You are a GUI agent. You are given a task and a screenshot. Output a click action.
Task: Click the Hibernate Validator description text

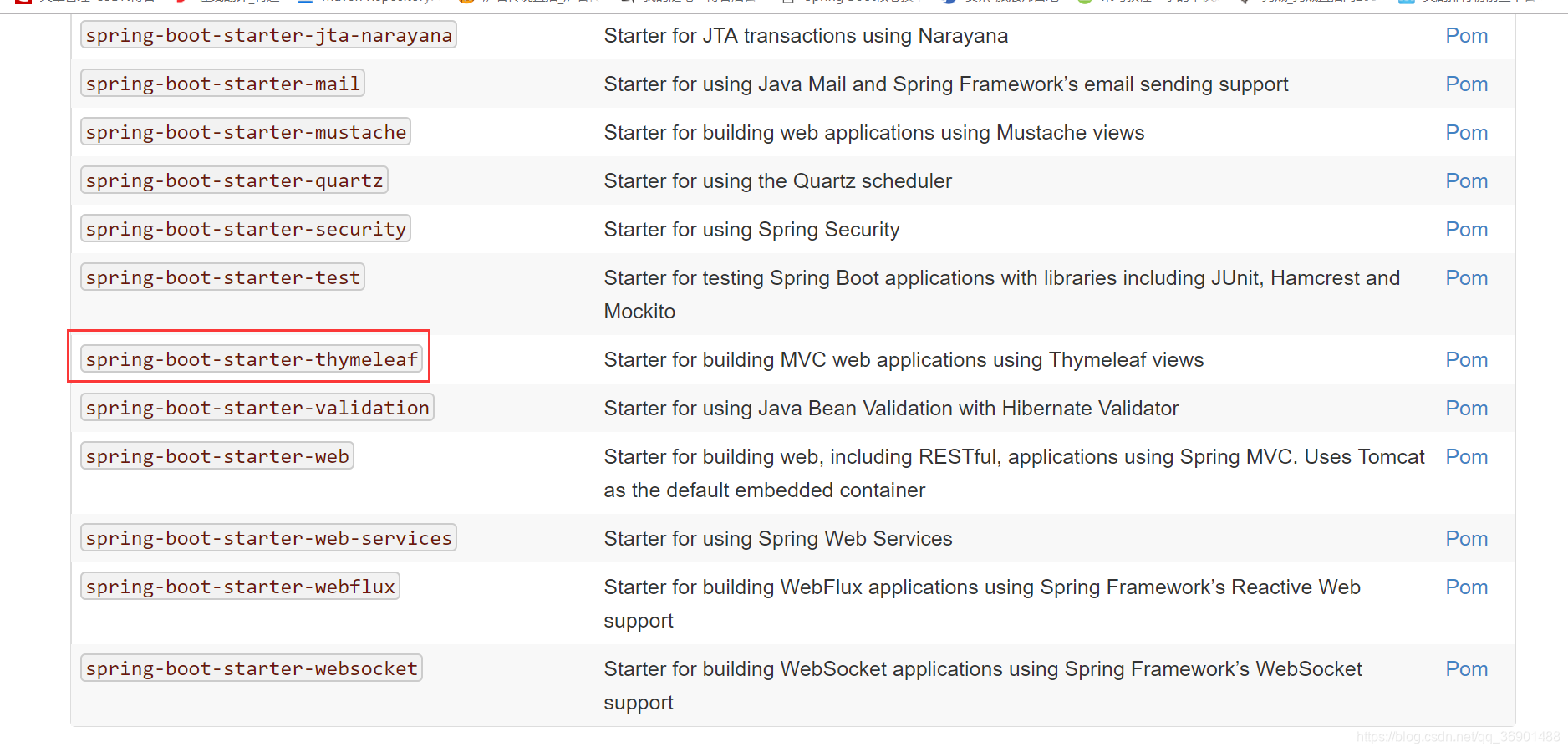(891, 409)
